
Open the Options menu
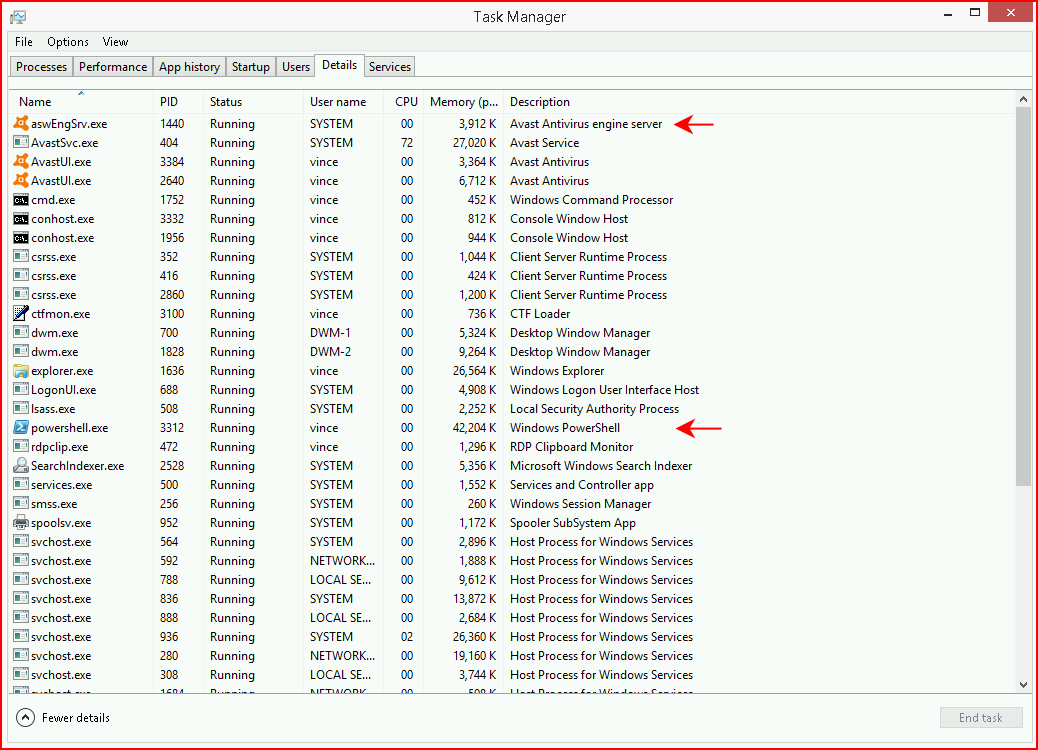(68, 42)
